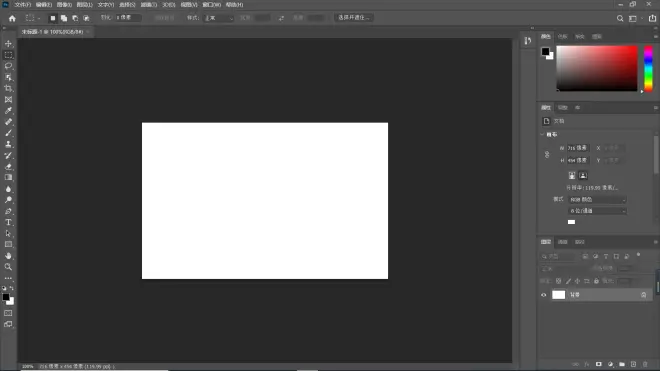Open the 文件(F) menu
The height and width of the screenshot is (371, 660).
click(23, 5)
